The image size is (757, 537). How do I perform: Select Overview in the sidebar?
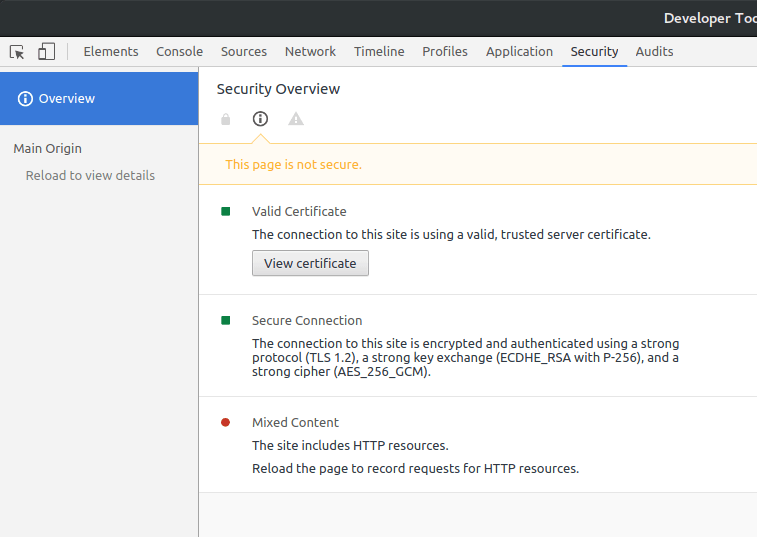(67, 98)
